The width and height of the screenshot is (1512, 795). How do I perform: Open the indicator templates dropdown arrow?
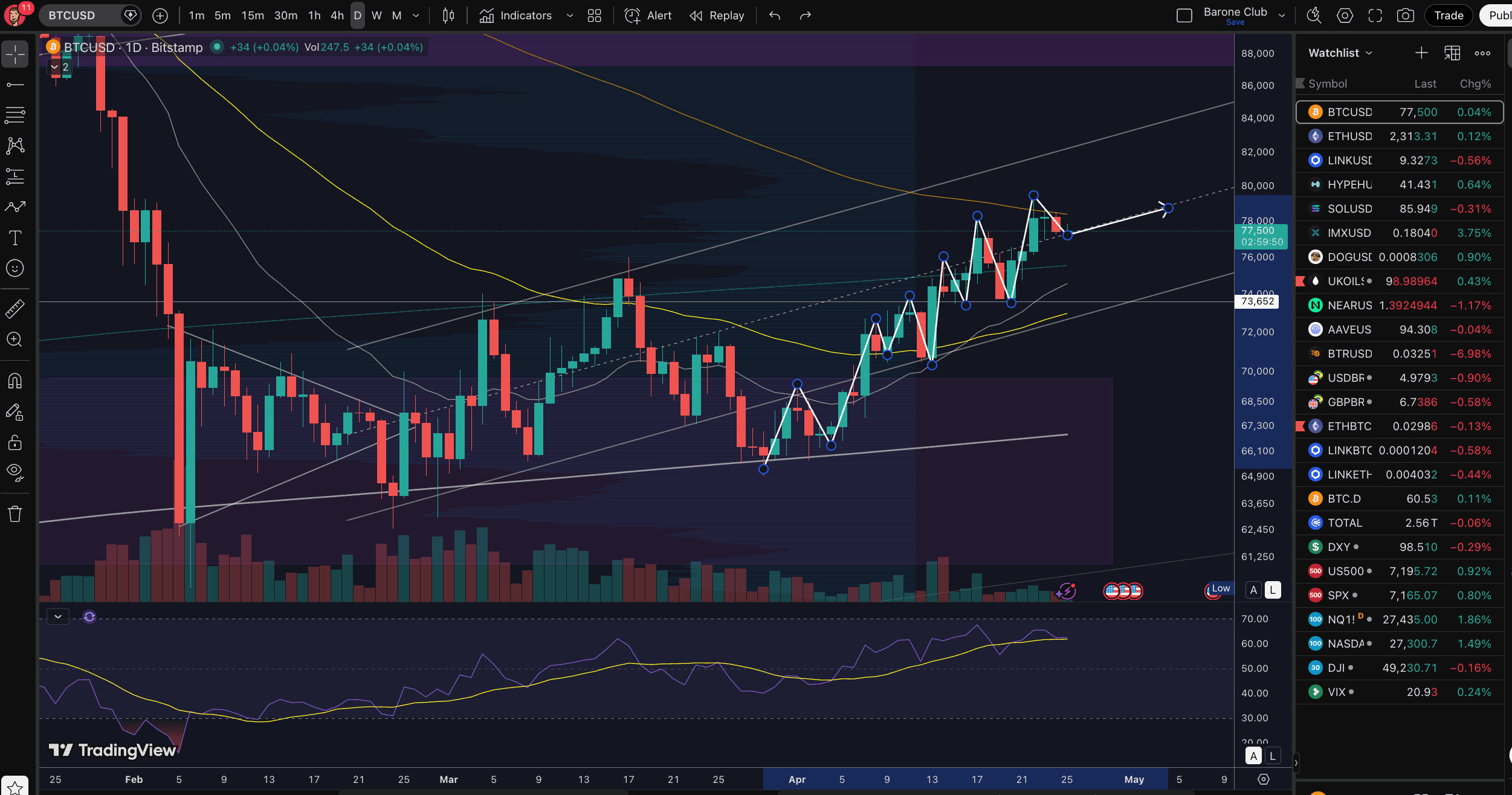569,16
